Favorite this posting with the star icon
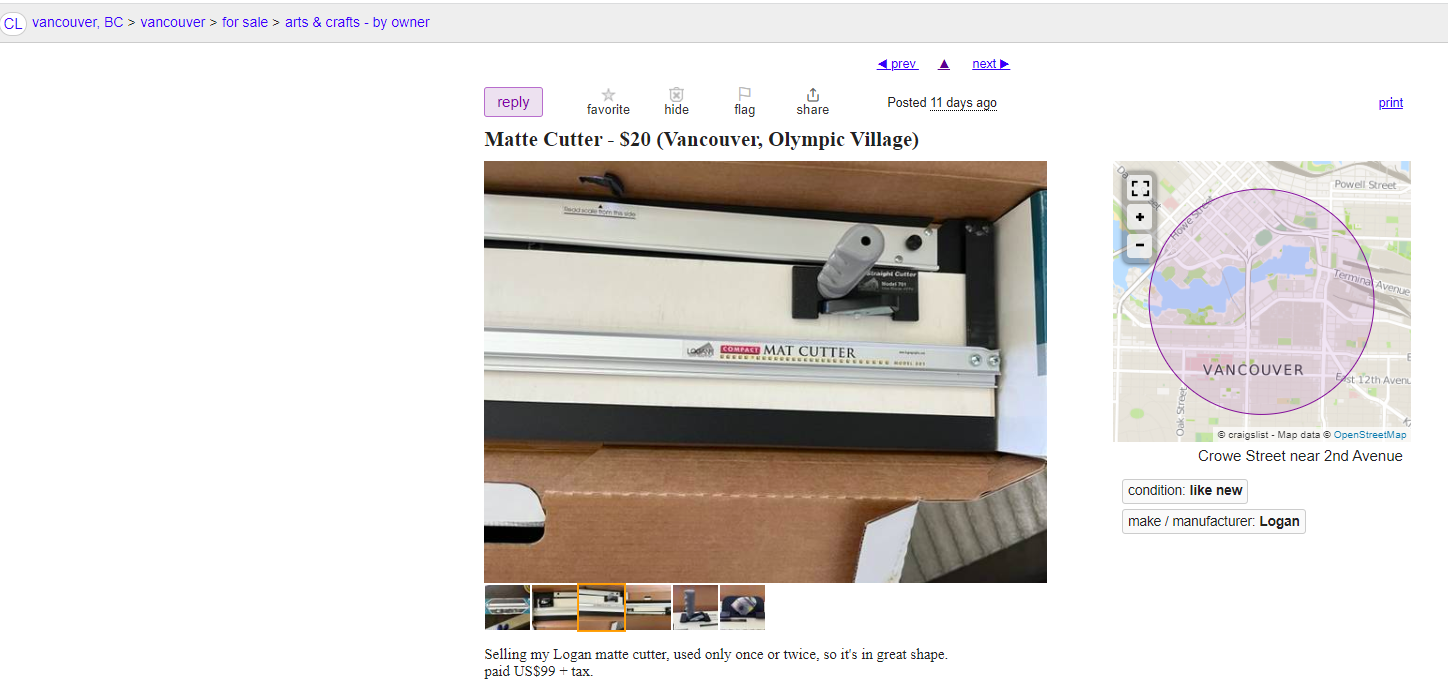 [608, 95]
